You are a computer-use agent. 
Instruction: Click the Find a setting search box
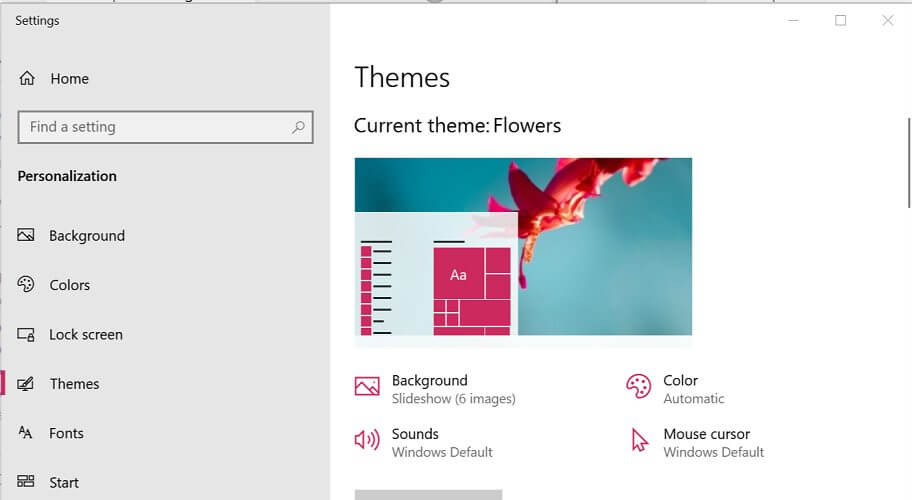point(165,127)
